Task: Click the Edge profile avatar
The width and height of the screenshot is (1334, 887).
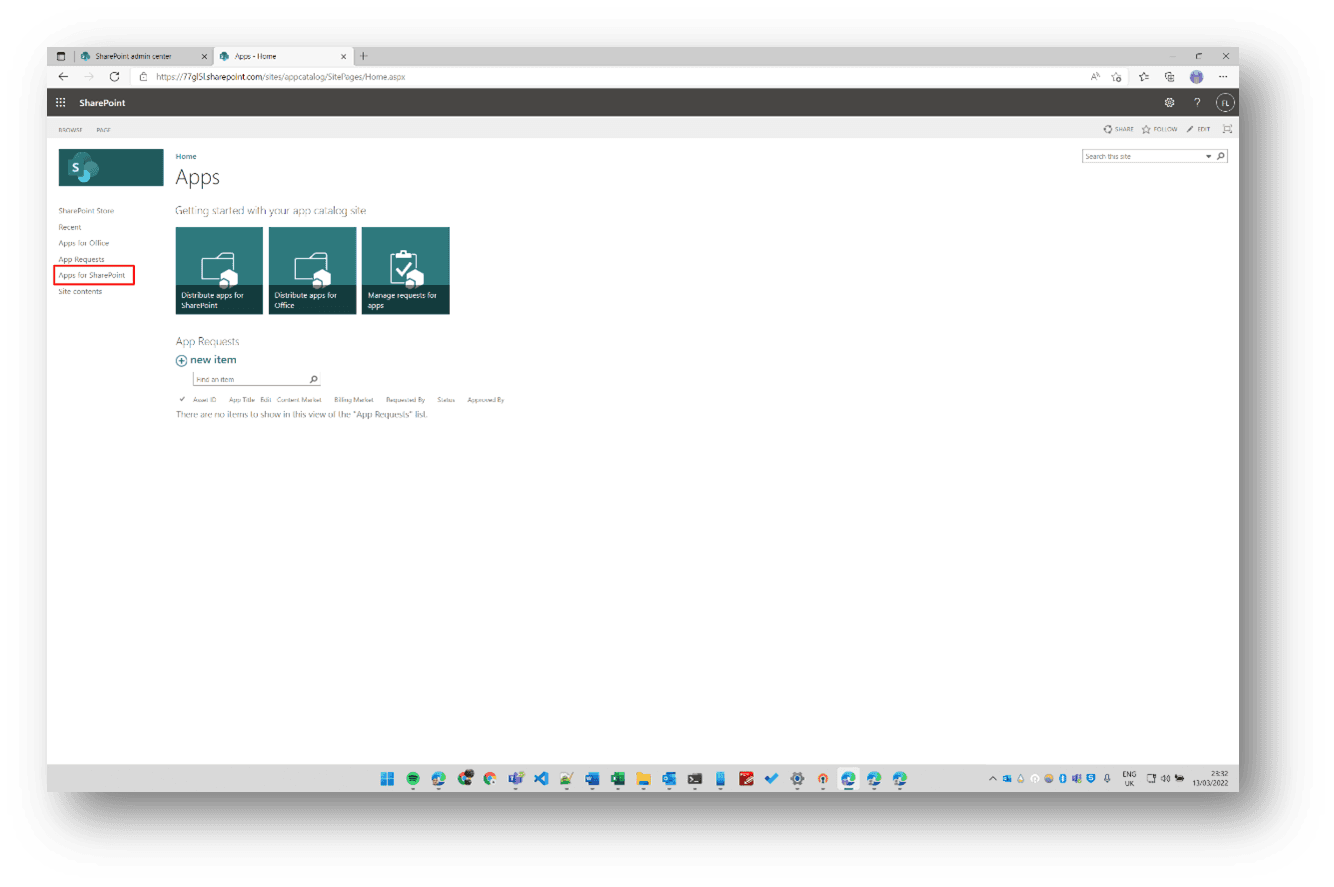Action: pyautogui.click(x=1196, y=77)
